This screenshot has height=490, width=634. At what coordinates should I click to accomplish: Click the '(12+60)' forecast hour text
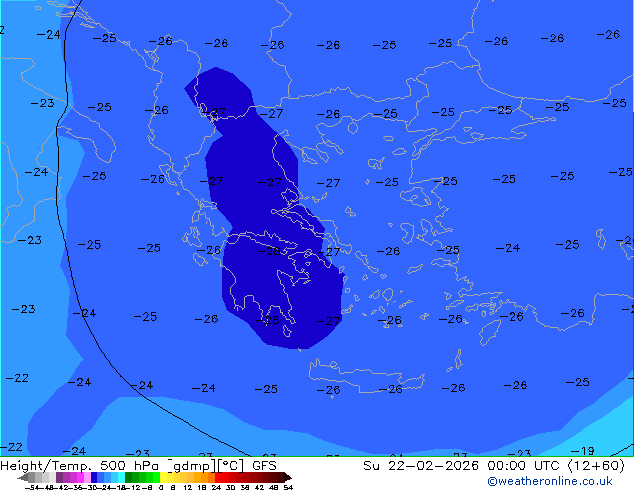[596, 466]
